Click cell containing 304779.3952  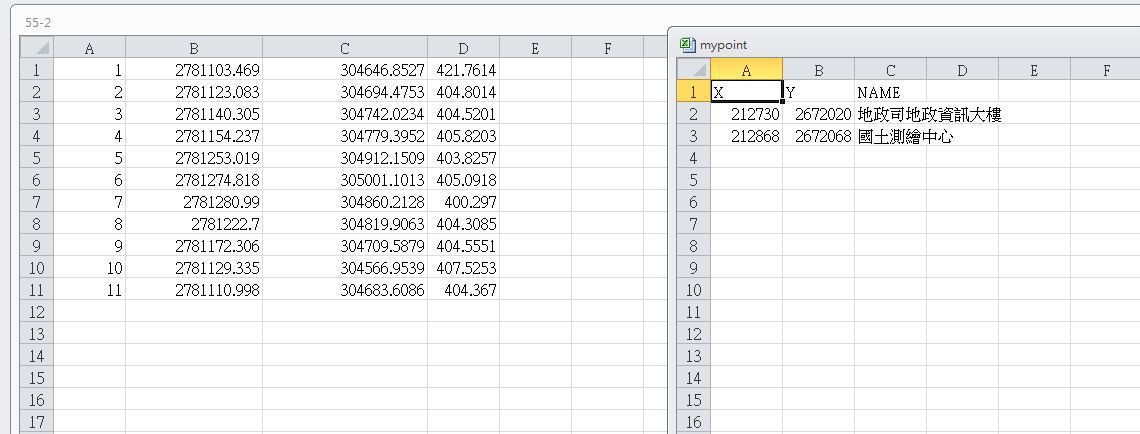click(345, 136)
